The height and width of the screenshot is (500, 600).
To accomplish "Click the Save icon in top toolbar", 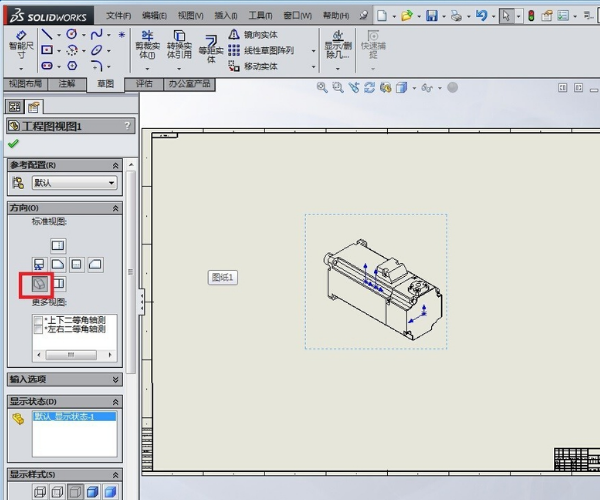I will click(432, 16).
